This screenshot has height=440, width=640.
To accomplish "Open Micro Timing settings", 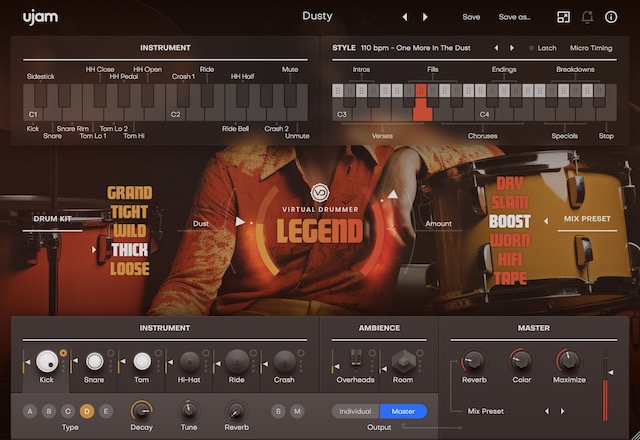I will pos(593,48).
